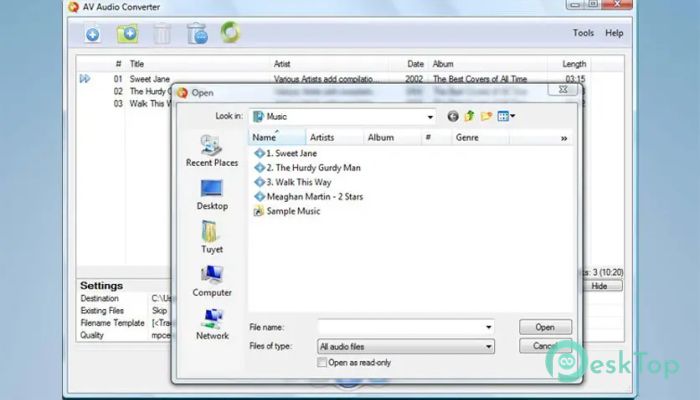Click the icon for Walk This Way file

click(x=259, y=182)
